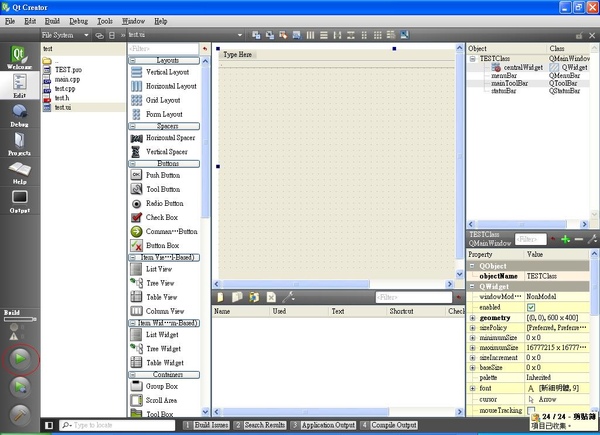This screenshot has height=435, width=600.
Task: Expand the font property
Action: click(x=473, y=388)
